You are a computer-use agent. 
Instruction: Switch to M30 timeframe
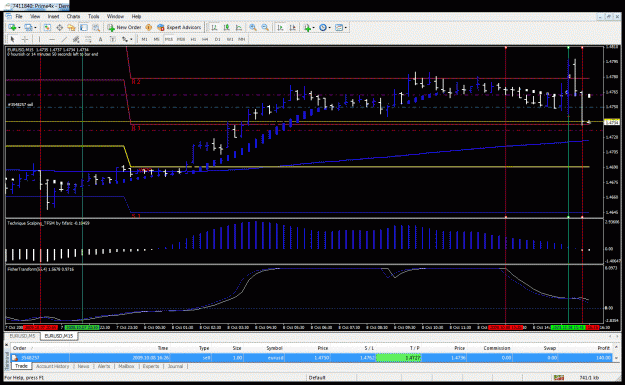pyautogui.click(x=181, y=39)
